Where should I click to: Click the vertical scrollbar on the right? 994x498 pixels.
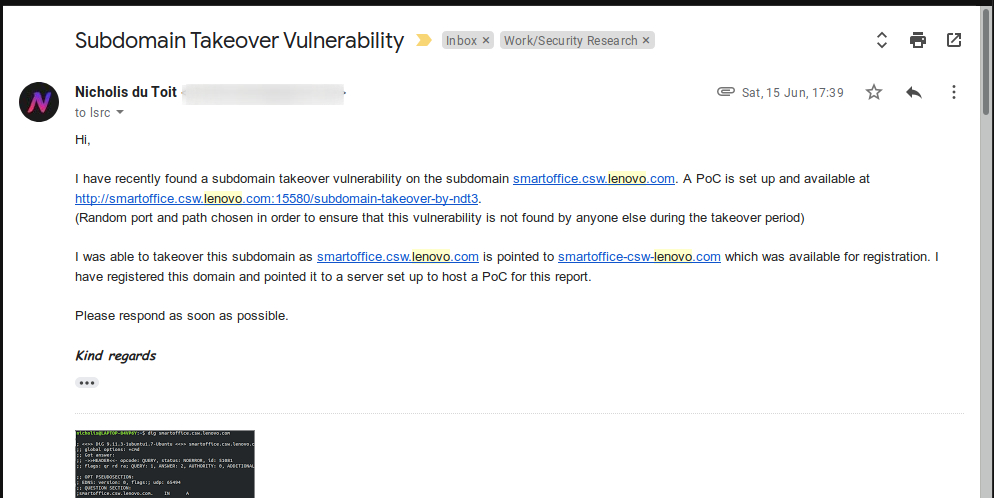(x=986, y=62)
